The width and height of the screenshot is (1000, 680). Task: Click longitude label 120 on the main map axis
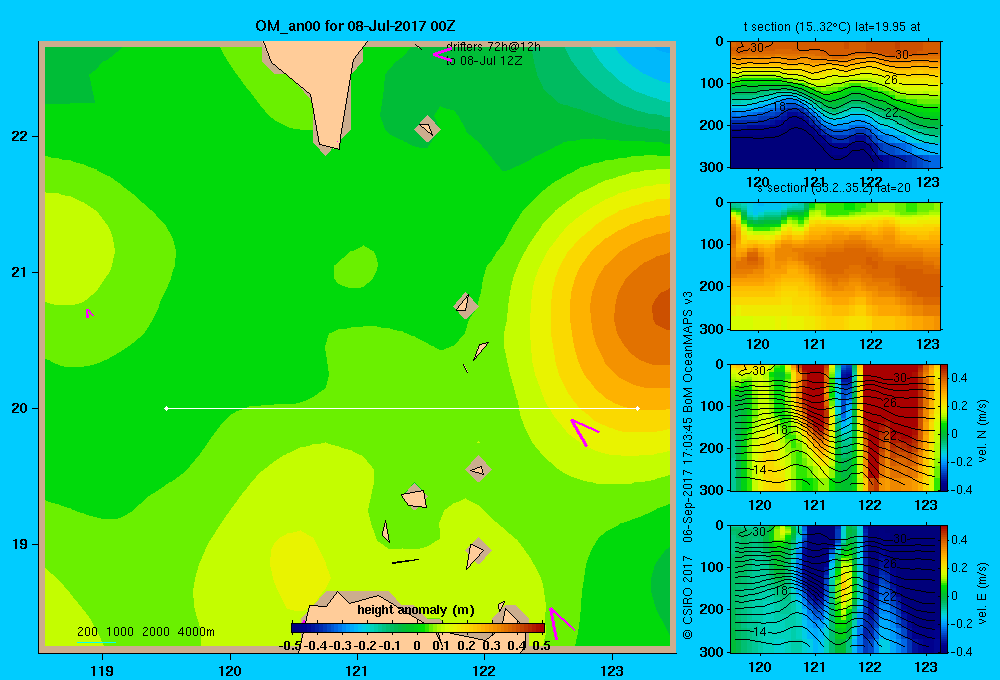(230, 670)
